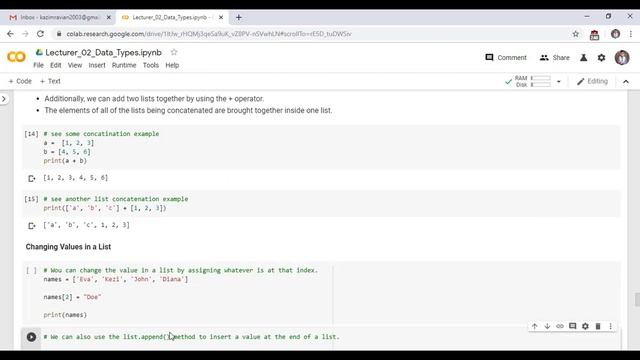Click the output [1, 2, 3, 4, 5, 6]
This screenshot has height=360, width=640.
(76, 178)
